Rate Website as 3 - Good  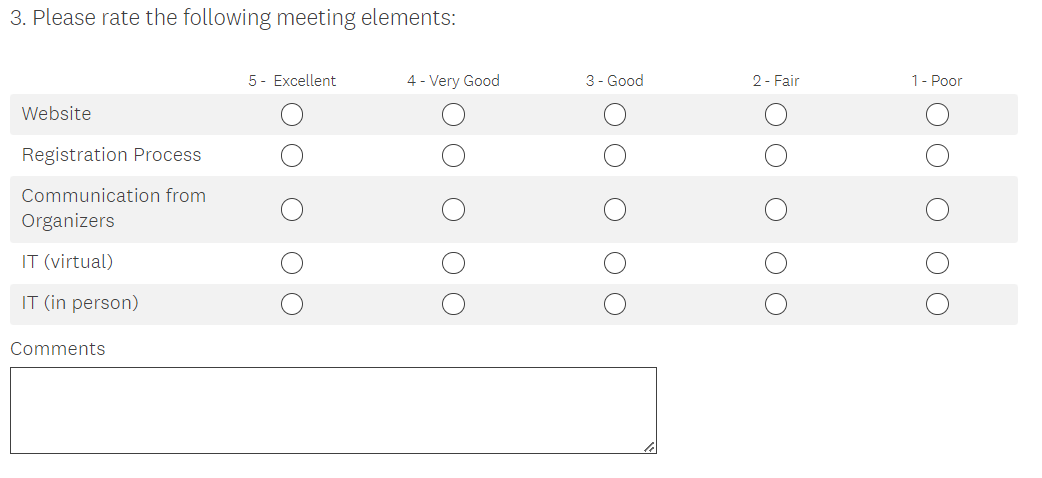point(615,116)
